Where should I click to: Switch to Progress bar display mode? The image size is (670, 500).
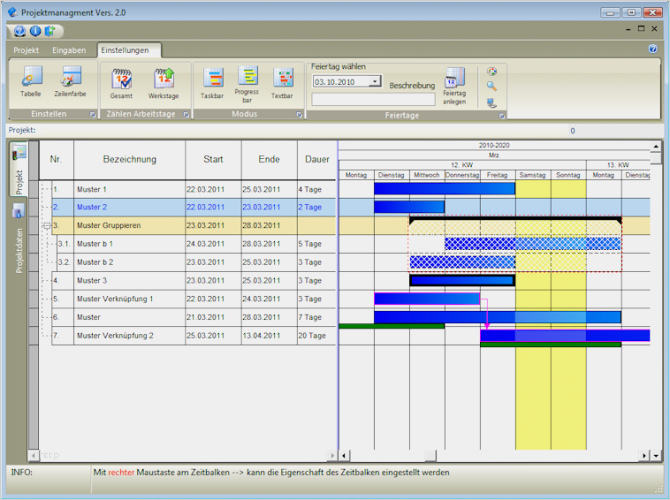pyautogui.click(x=247, y=78)
